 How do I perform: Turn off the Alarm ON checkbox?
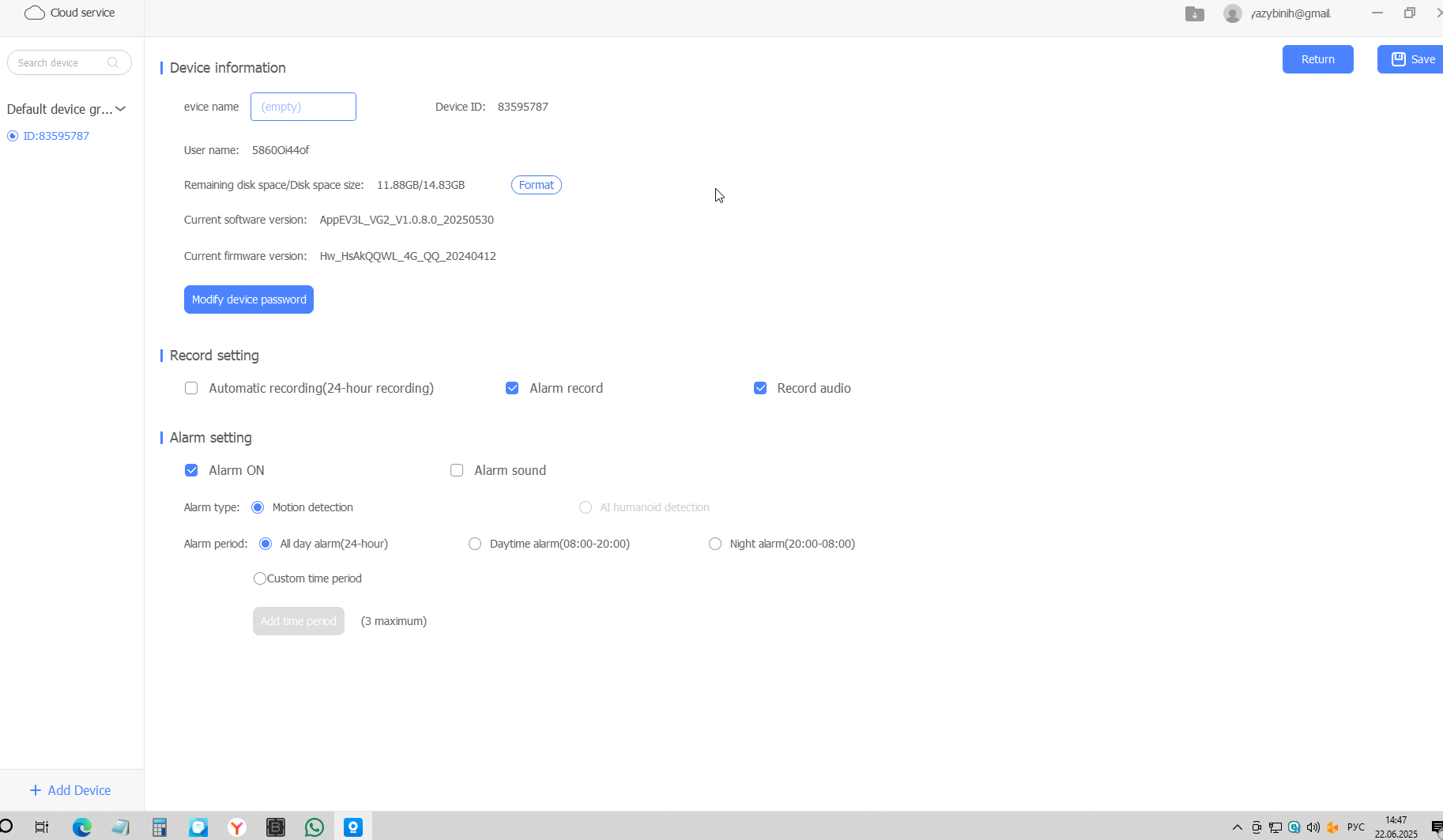[191, 470]
